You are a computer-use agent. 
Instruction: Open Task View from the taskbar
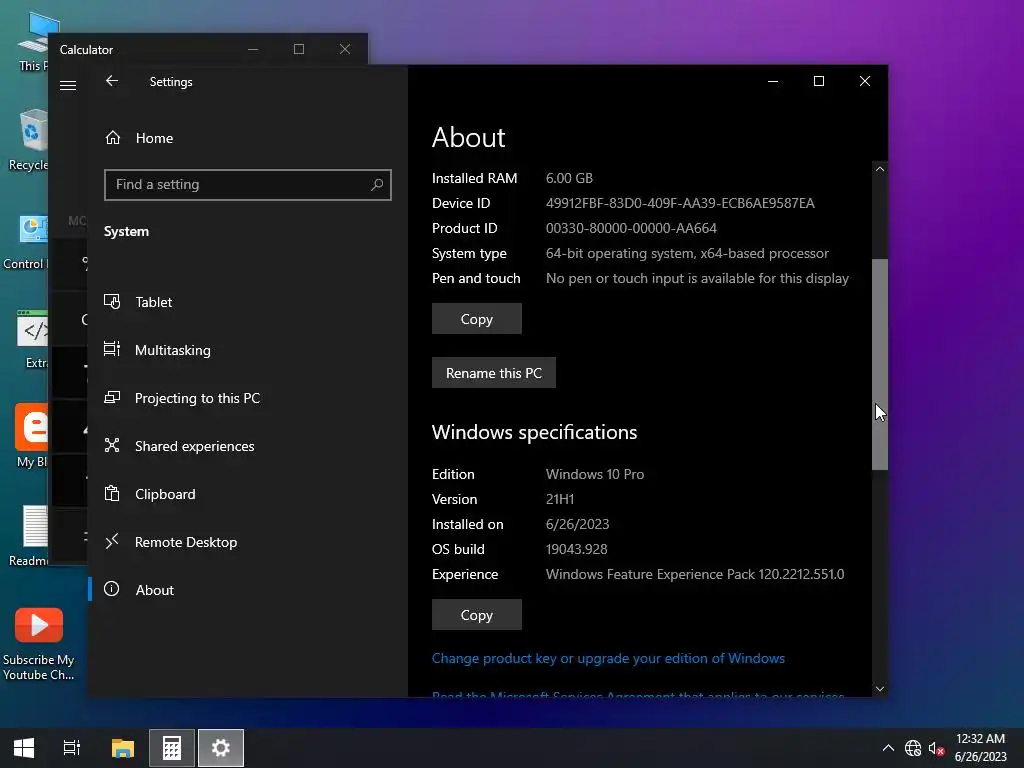click(x=72, y=748)
